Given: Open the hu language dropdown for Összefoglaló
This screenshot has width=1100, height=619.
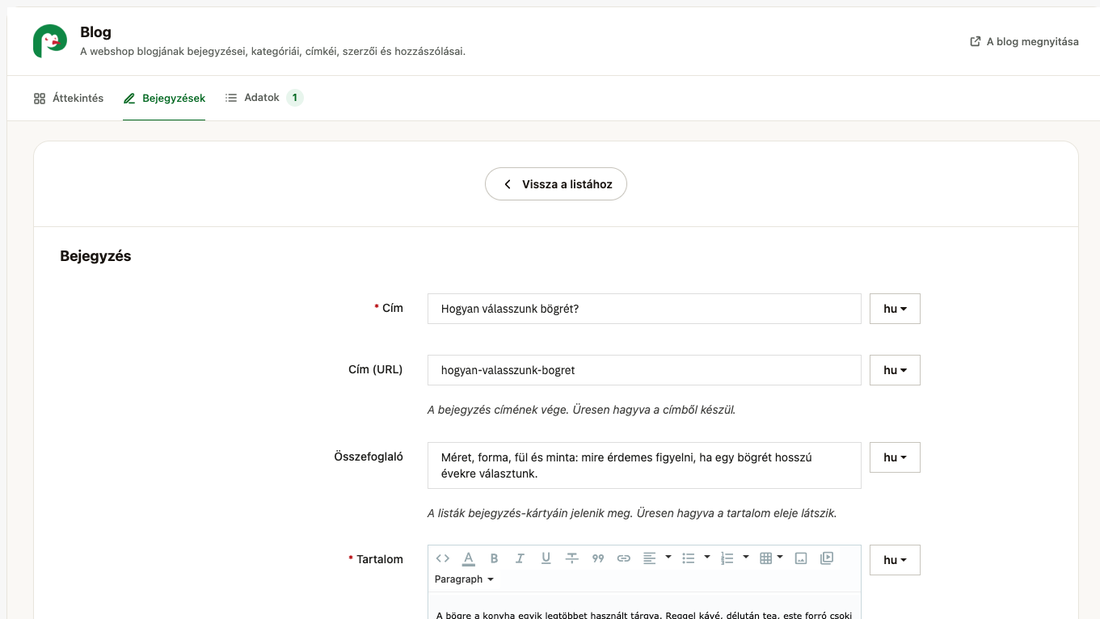Looking at the screenshot, I should [x=894, y=458].
